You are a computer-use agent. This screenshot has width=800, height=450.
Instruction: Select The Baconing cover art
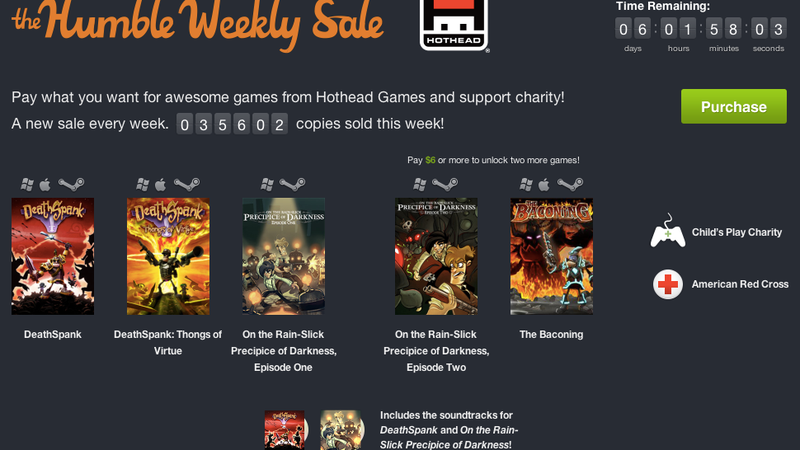point(552,256)
